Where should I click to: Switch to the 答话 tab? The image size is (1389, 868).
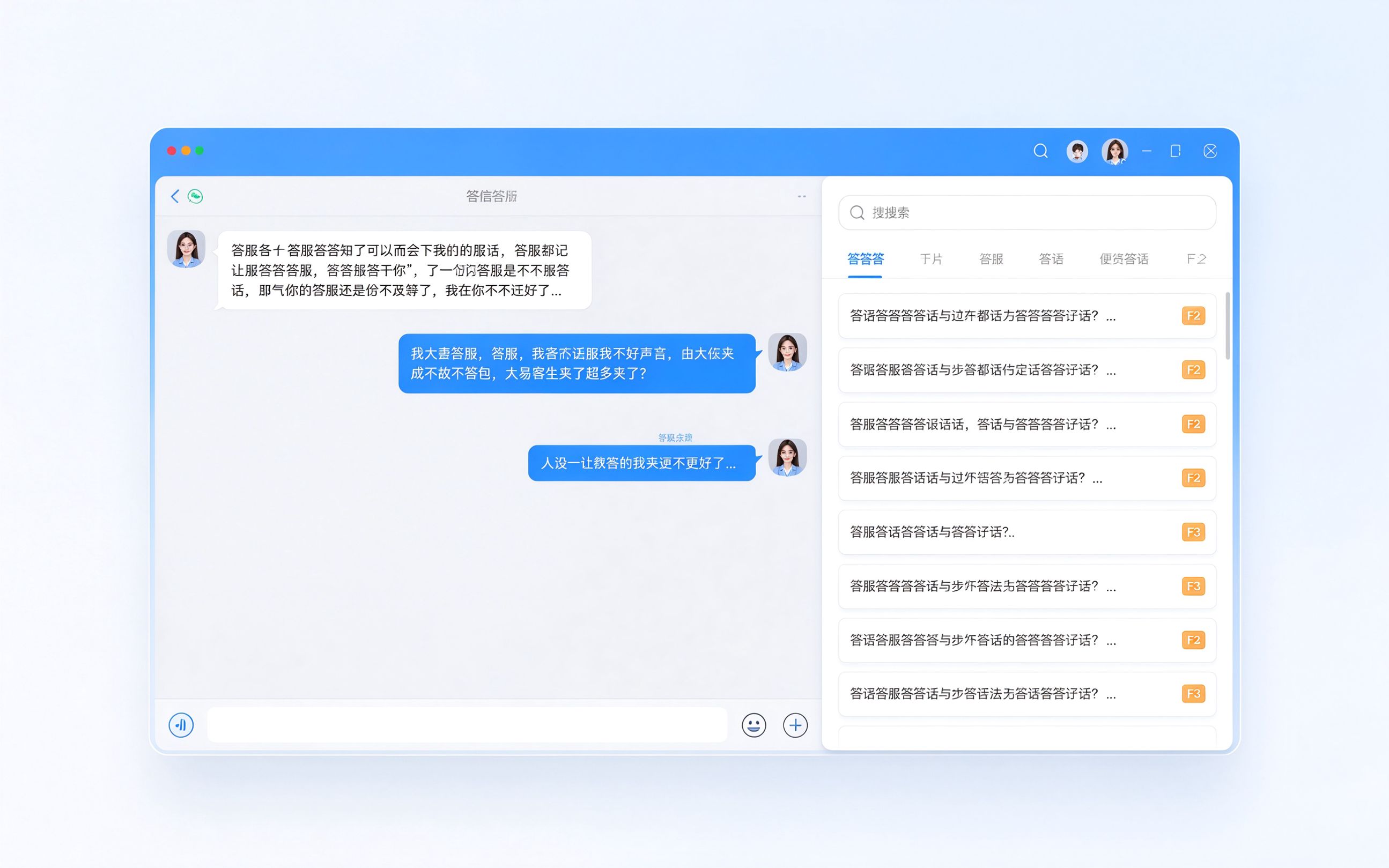click(1051, 259)
